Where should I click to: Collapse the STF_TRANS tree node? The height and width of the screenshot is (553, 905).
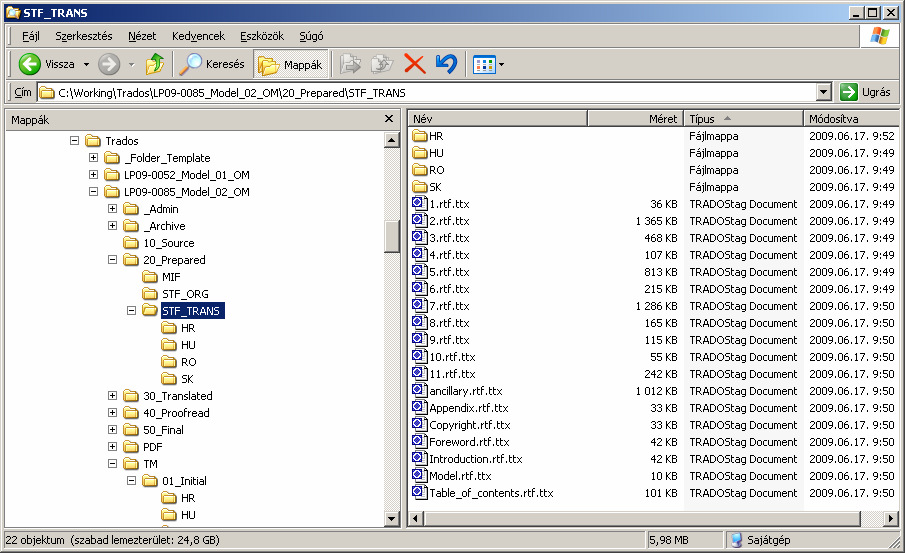pyautogui.click(x=132, y=311)
